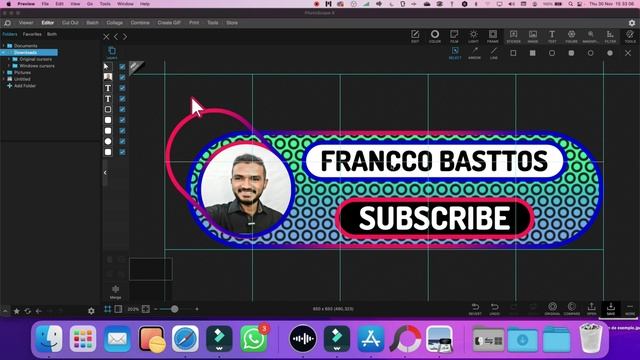Viewport: 640px width, 360px height.
Task: Toggle visibility of bottom white square layer
Action: [122, 152]
